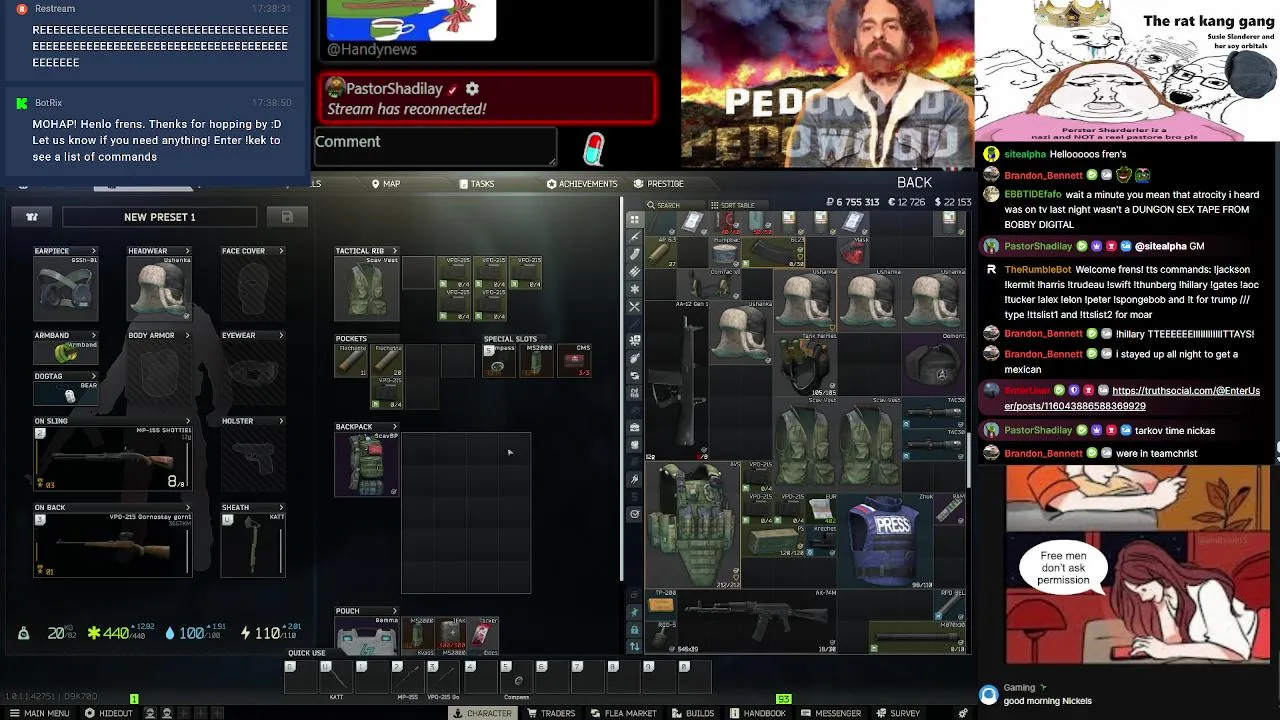Viewport: 1280px width, 720px height.
Task: Open HANDBOOK in bottom bar
Action: [758, 713]
